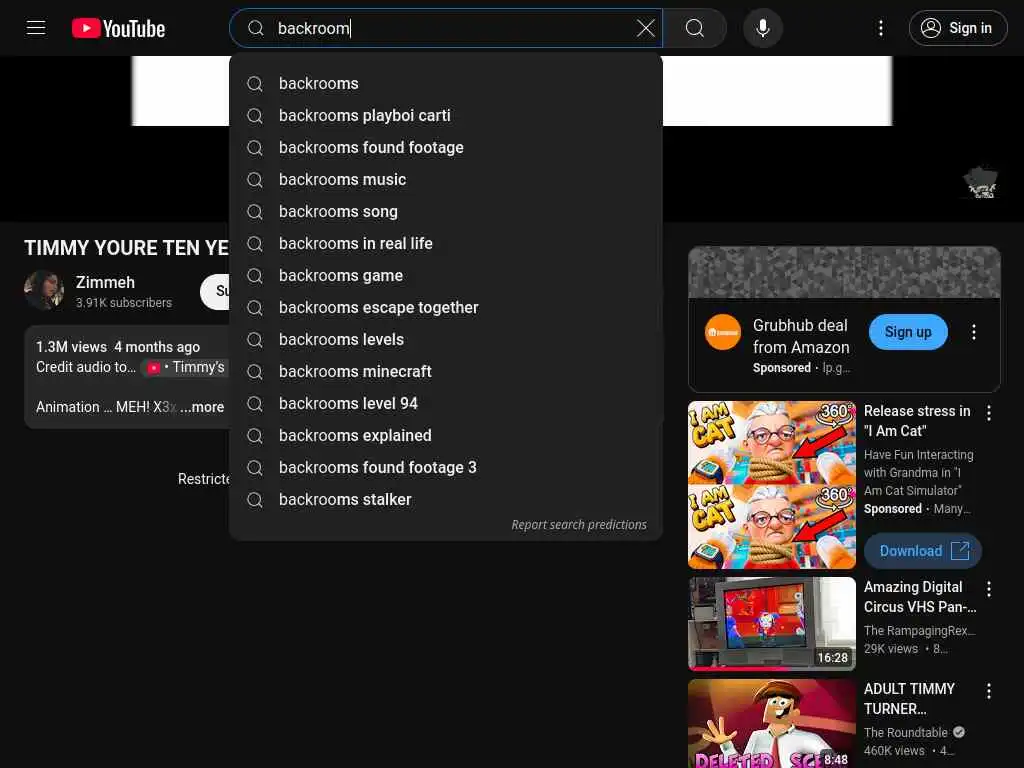Choose 'backrooms escape together' suggestion

446,308
